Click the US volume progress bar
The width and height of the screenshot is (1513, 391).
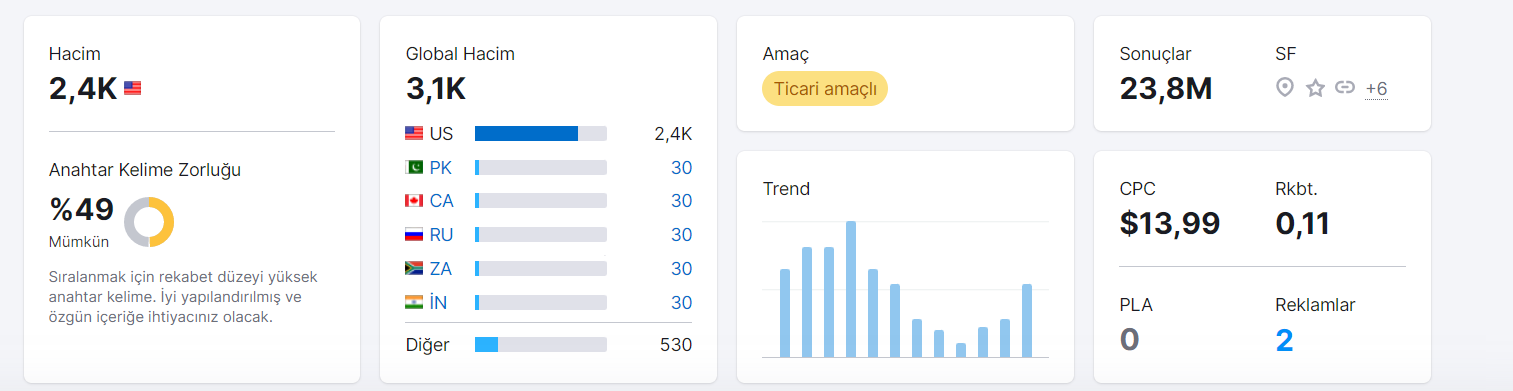[x=541, y=134]
